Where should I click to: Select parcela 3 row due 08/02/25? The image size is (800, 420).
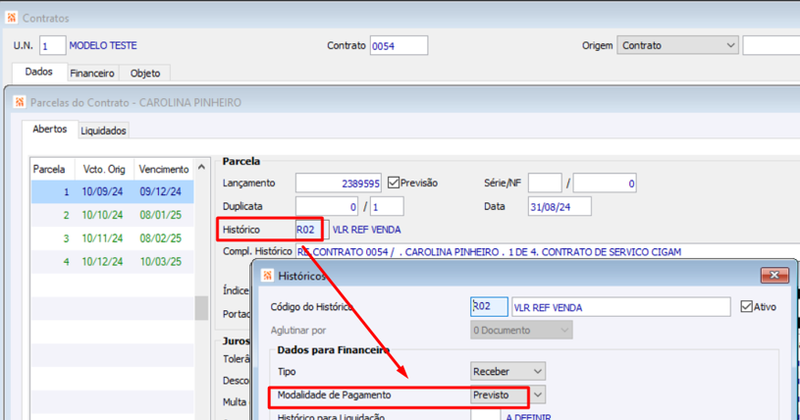click(112, 238)
